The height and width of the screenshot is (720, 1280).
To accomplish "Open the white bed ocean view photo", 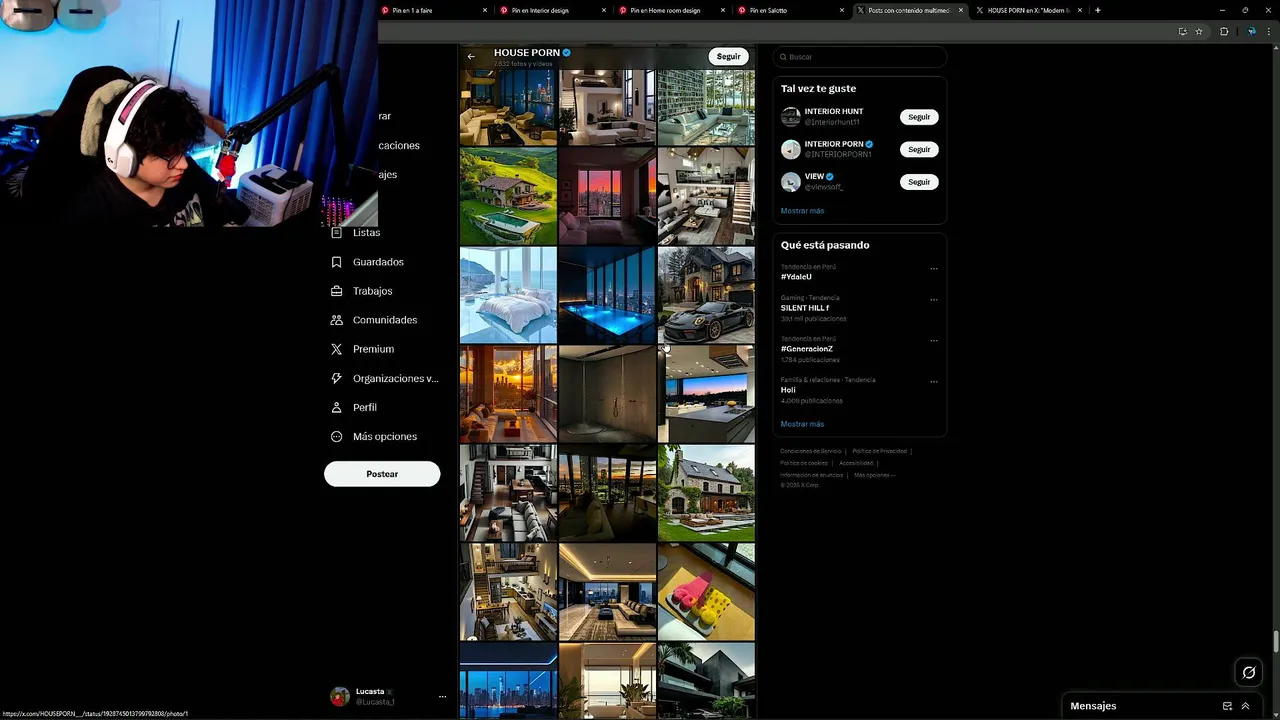I will pyautogui.click(x=508, y=295).
